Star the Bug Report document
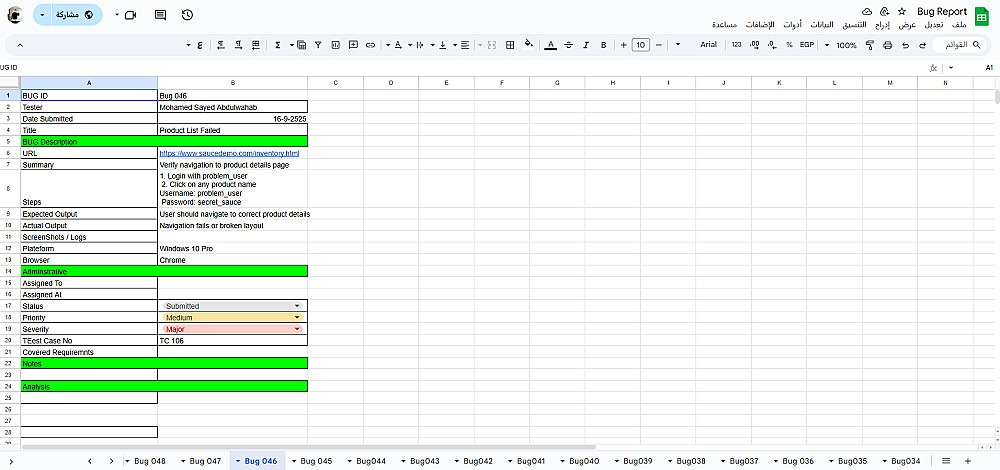The height and width of the screenshot is (470, 1000). [902, 11]
